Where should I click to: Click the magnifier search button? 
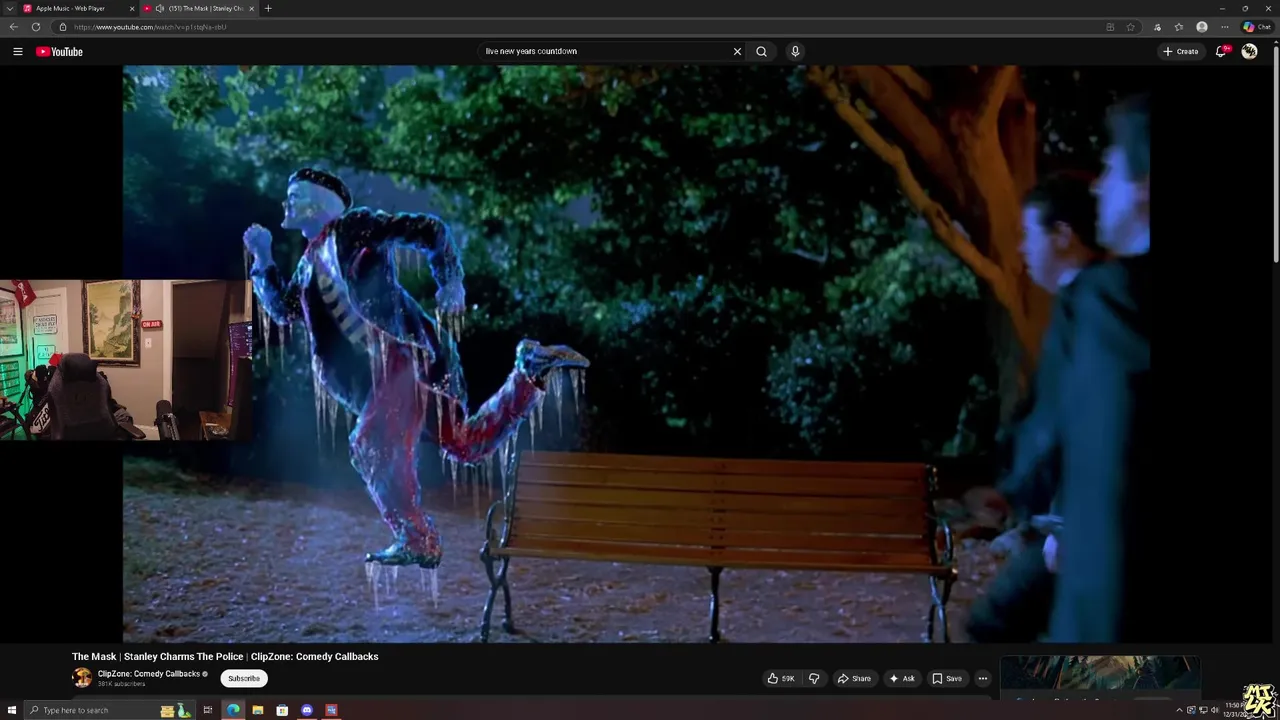tap(761, 51)
